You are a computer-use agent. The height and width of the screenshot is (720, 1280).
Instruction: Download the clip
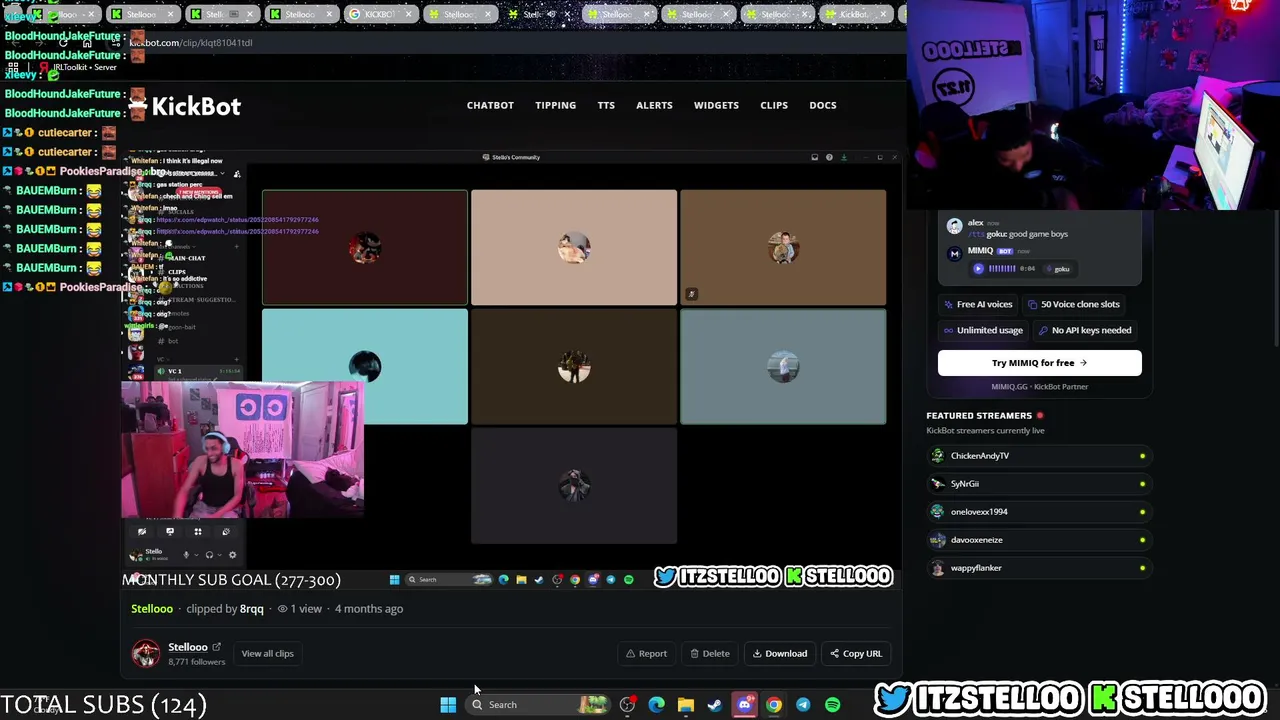[780, 654]
